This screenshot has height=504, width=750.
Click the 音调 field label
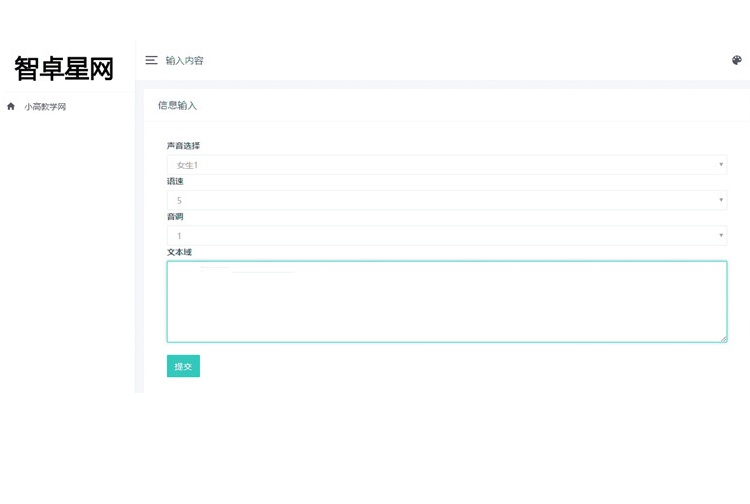point(175,217)
